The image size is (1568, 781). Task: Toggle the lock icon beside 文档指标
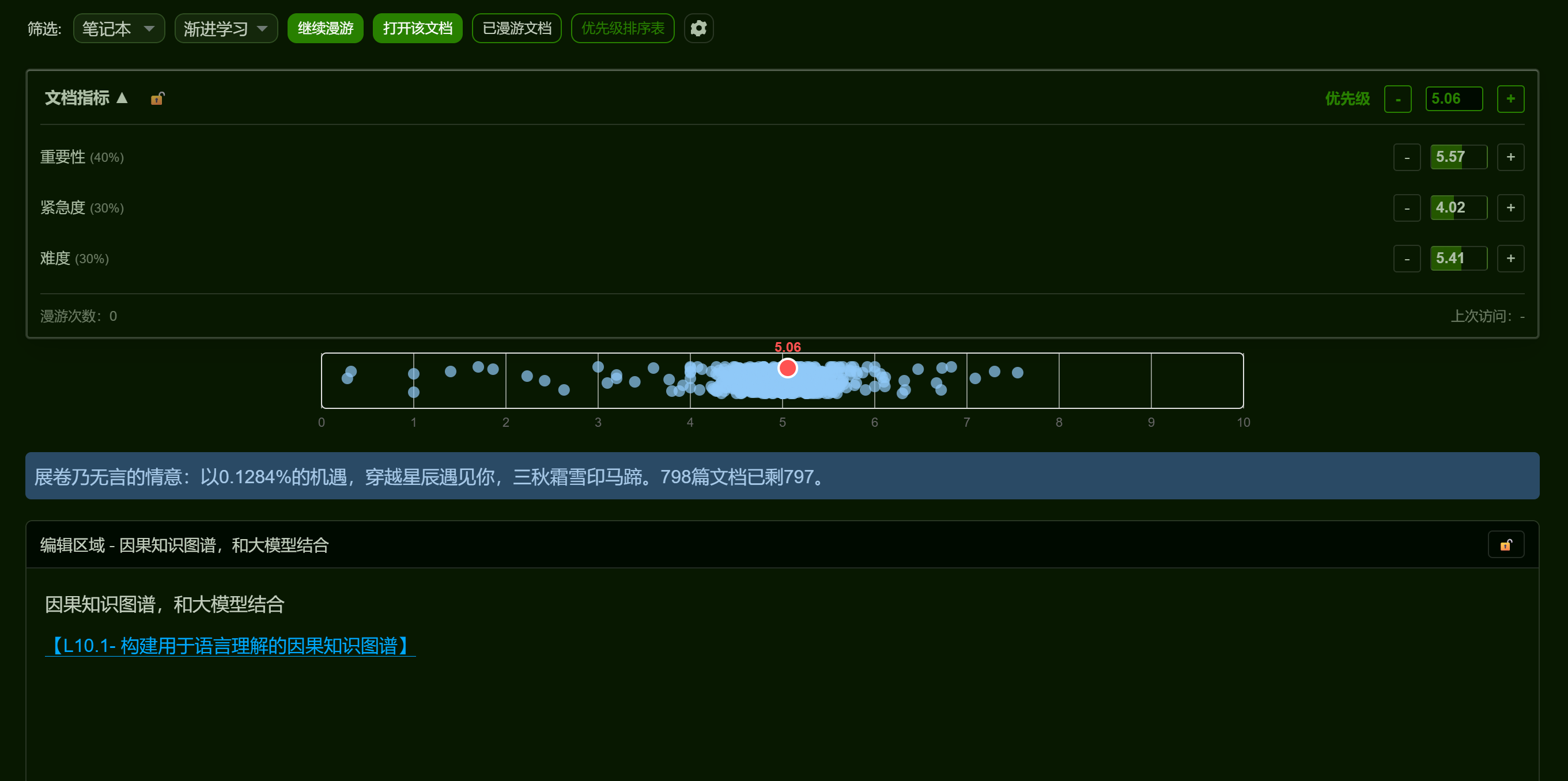click(x=157, y=98)
